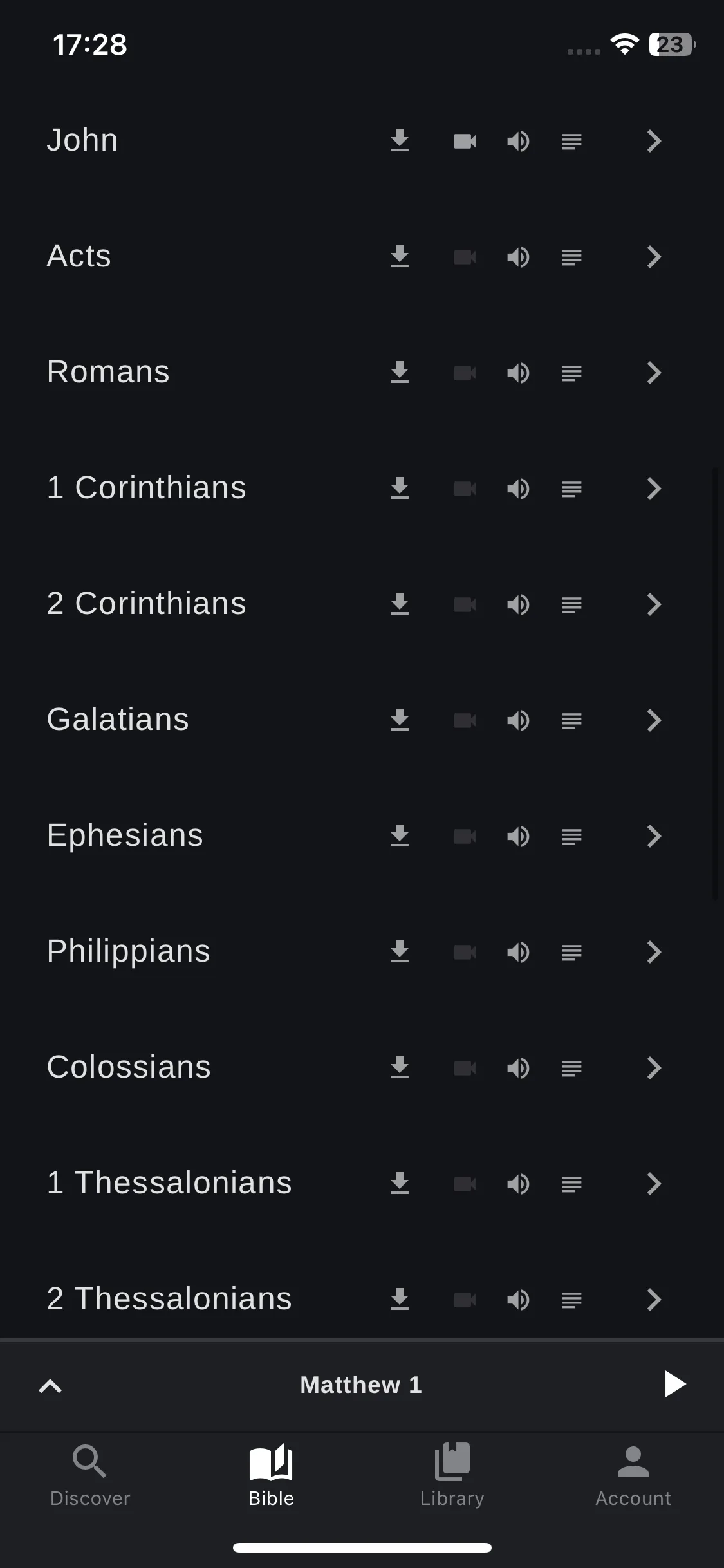This screenshot has width=724, height=1568.
Task: Open the Library tab
Action: click(452, 1475)
